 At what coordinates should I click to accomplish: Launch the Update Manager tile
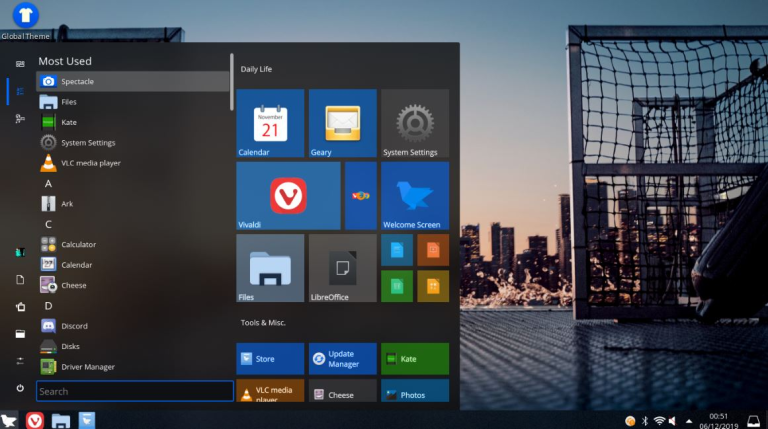[342, 359]
